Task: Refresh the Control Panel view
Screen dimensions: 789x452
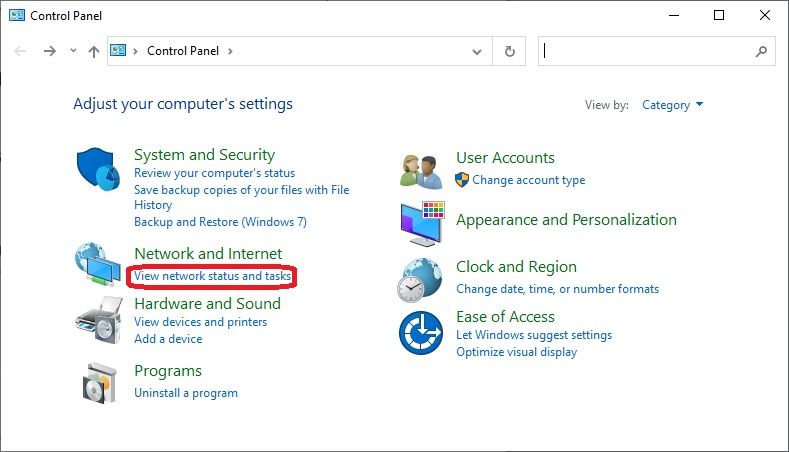Action: click(509, 51)
